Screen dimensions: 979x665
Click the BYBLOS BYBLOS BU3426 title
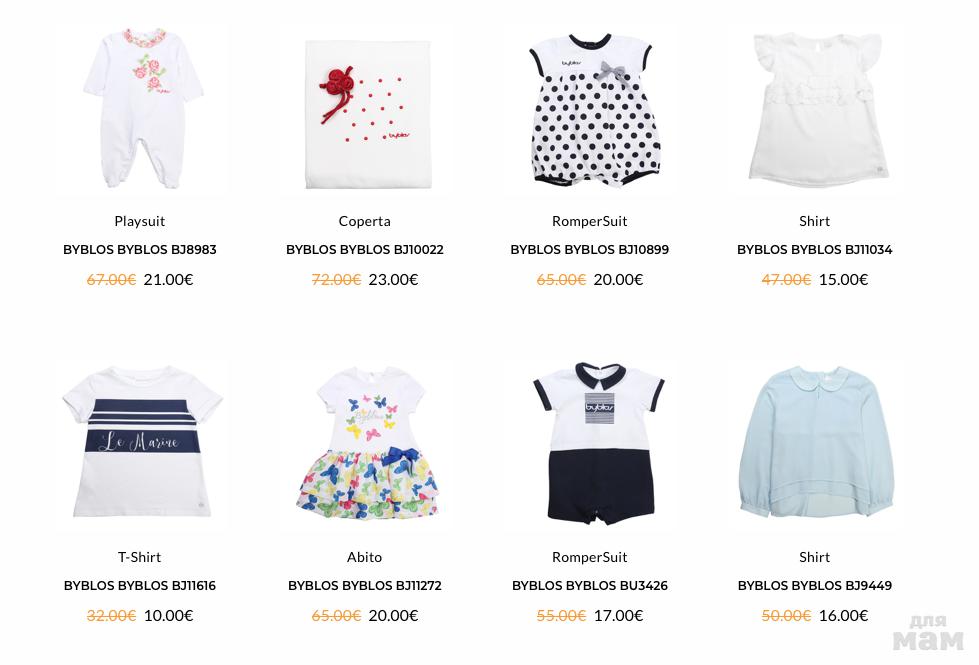point(589,586)
